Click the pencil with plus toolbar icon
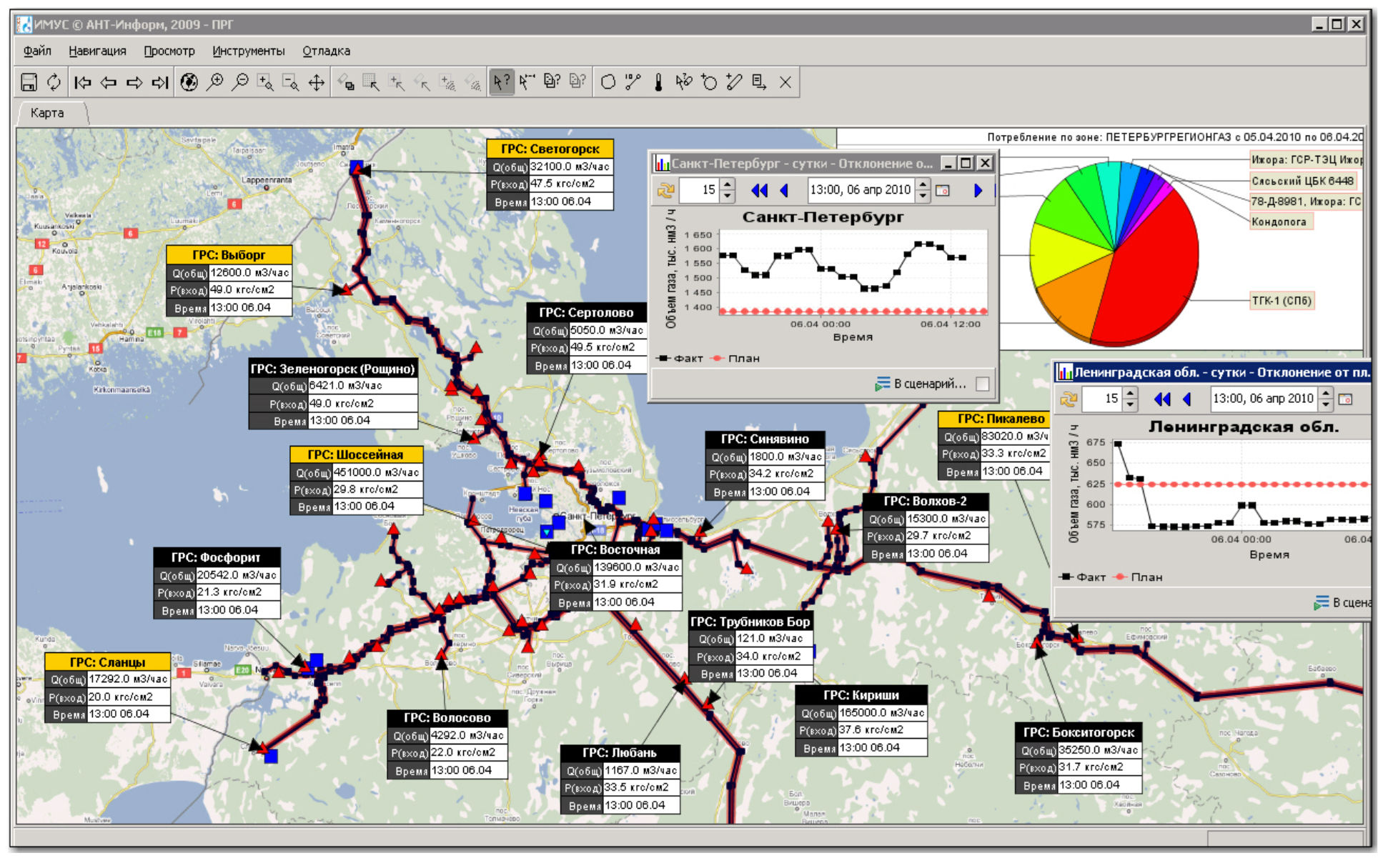The image size is (1393, 868). 734,83
